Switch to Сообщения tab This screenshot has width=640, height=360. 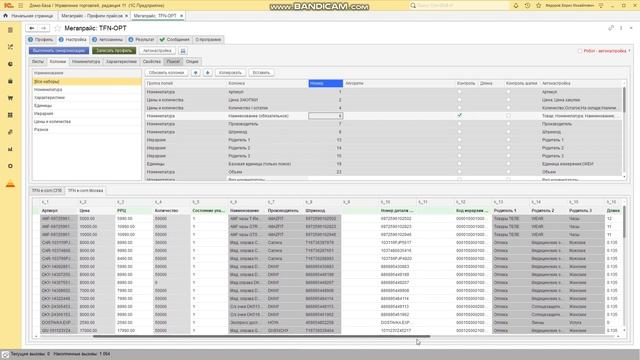(174, 40)
